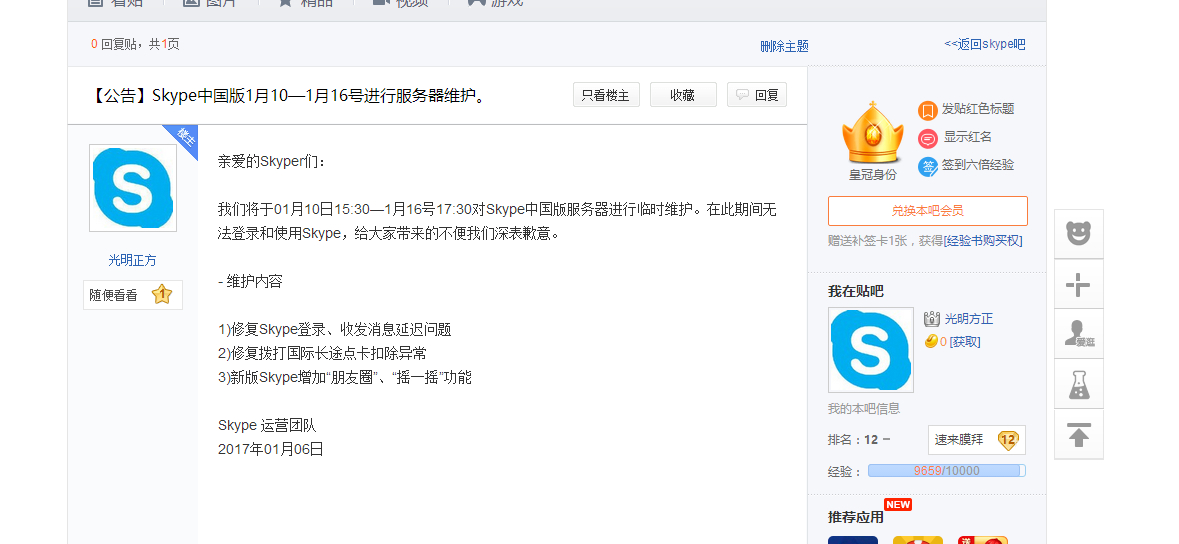1179x544 pixels.
Task: Click the [经验书购买权] link
Action: (983, 241)
